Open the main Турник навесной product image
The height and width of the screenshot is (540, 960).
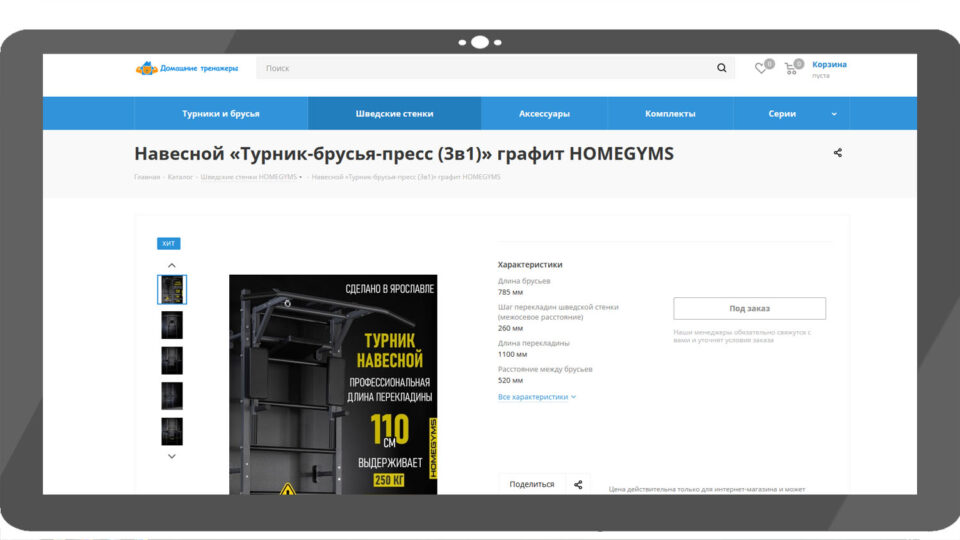(333, 384)
